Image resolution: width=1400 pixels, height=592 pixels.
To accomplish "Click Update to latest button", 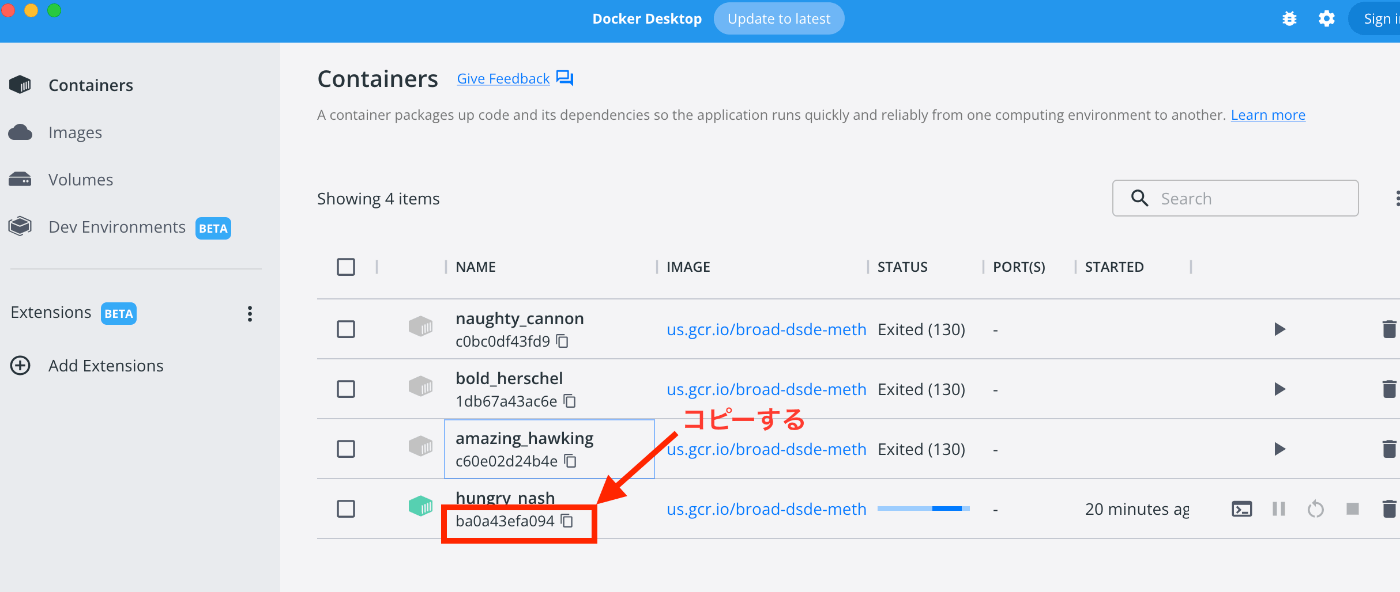I will point(779,19).
